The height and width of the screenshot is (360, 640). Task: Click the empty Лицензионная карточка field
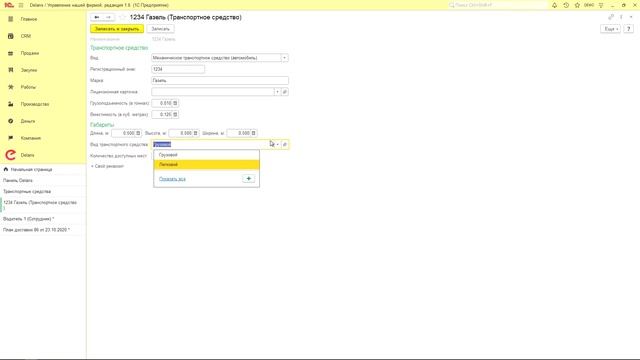(212, 92)
